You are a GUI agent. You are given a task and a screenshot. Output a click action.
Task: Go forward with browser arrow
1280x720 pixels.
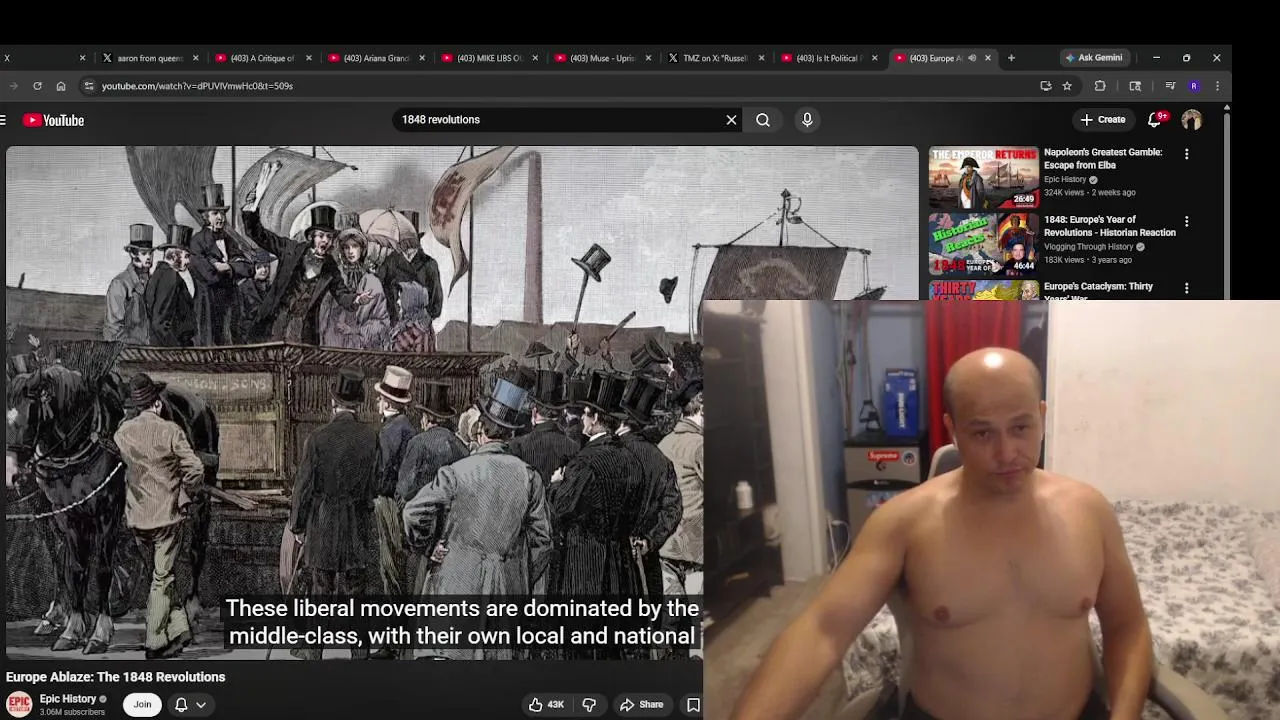[x=12, y=86]
